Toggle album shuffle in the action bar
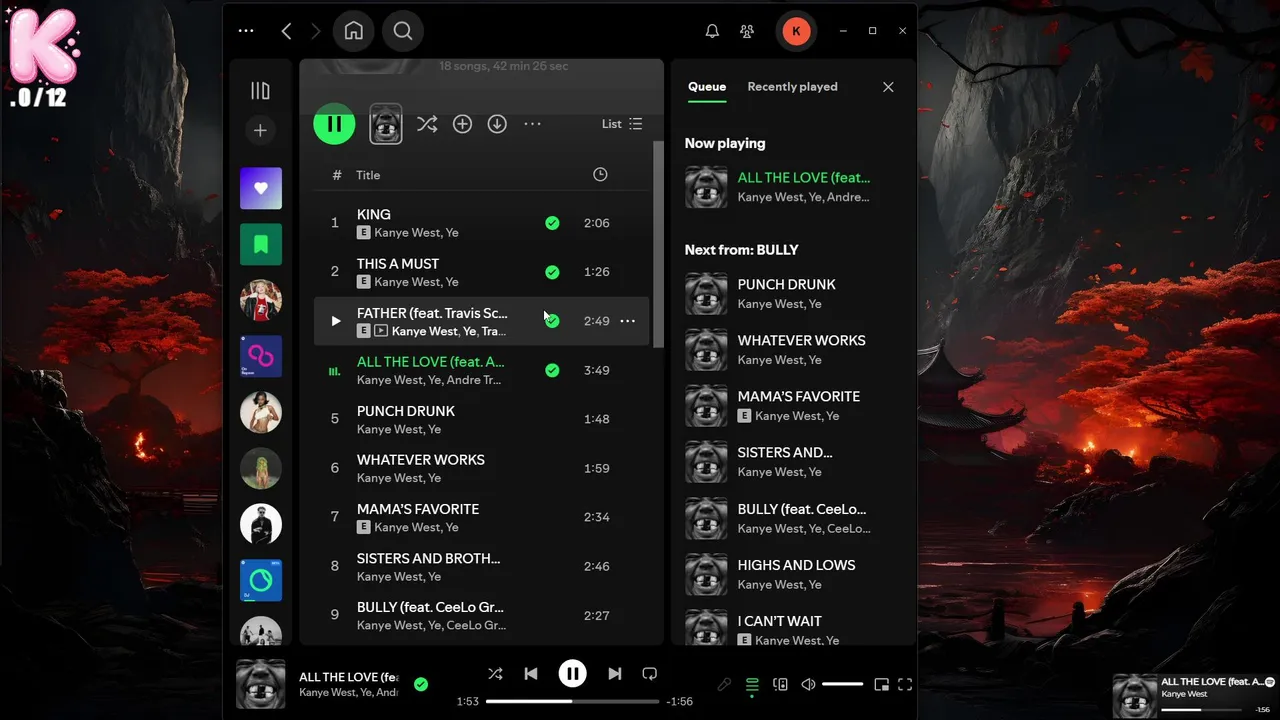The width and height of the screenshot is (1280, 720). [x=427, y=124]
